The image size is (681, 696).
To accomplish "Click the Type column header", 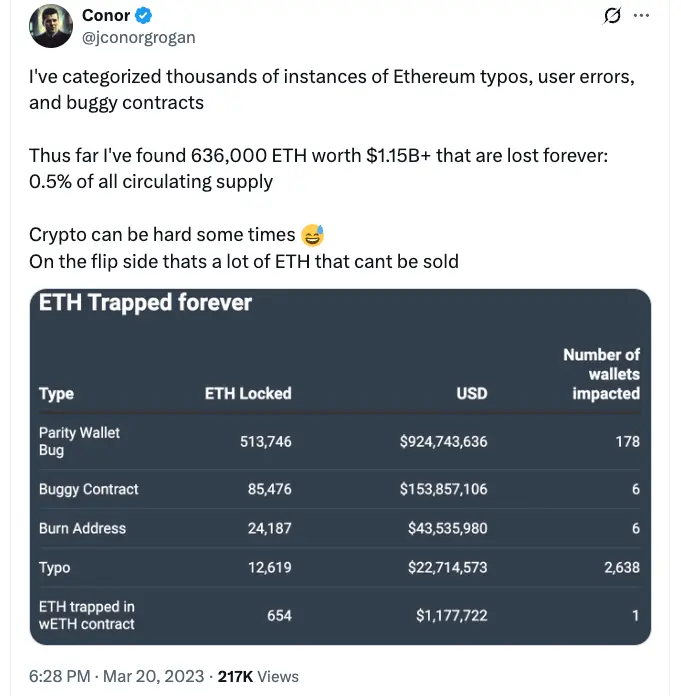I will [x=56, y=393].
